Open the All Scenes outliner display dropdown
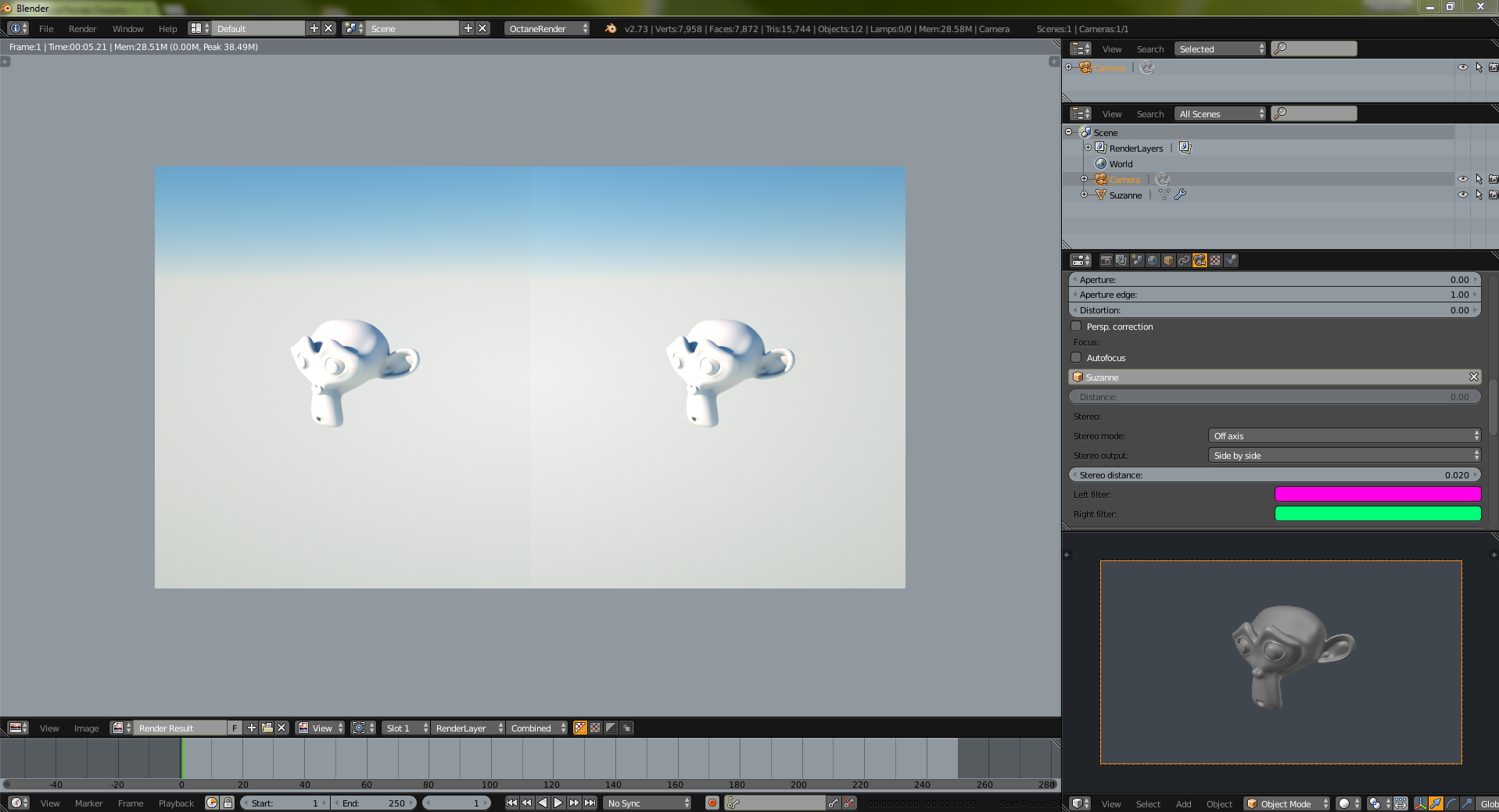 pos(1220,113)
